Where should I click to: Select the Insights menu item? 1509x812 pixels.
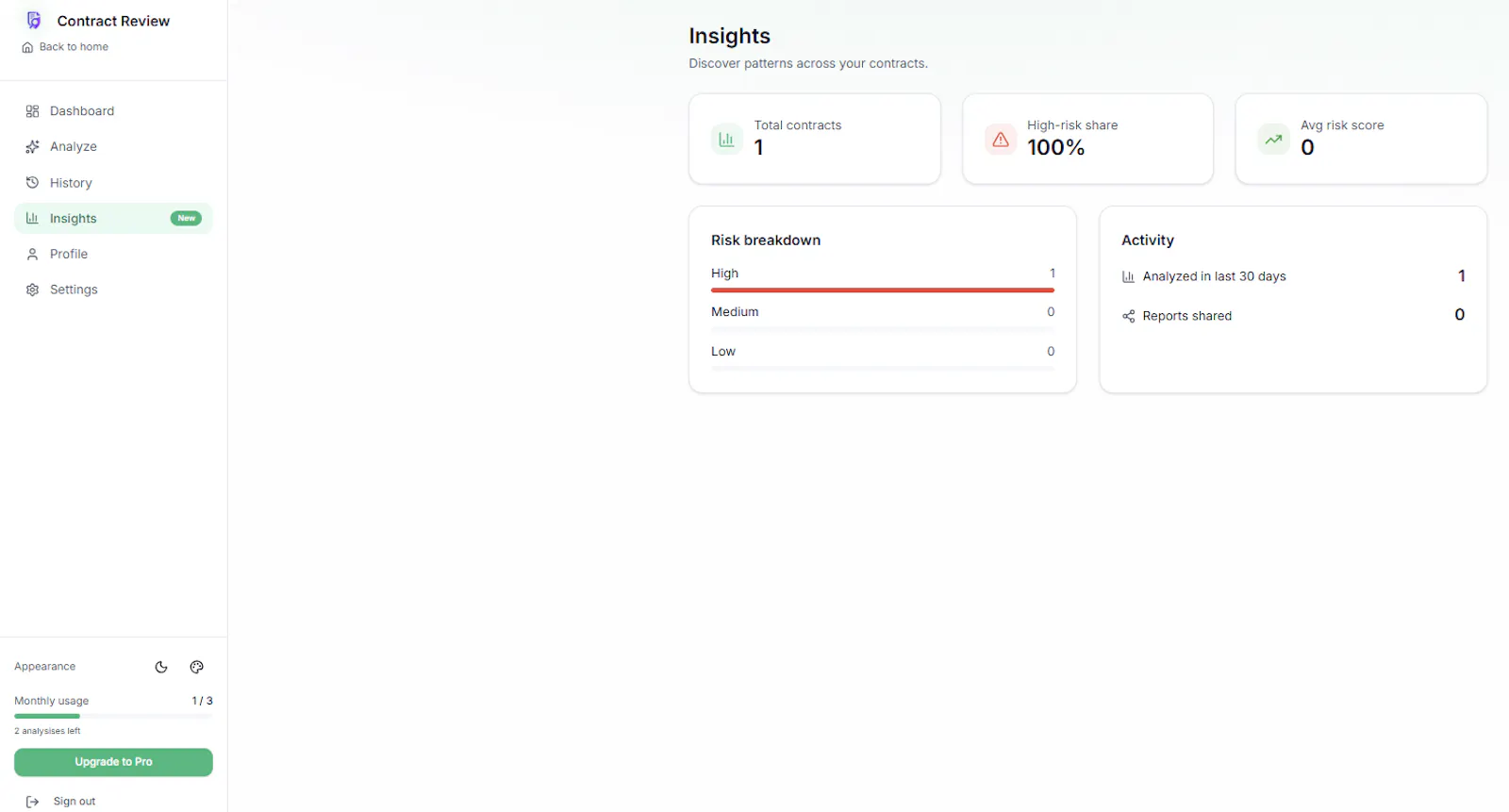[x=113, y=218]
